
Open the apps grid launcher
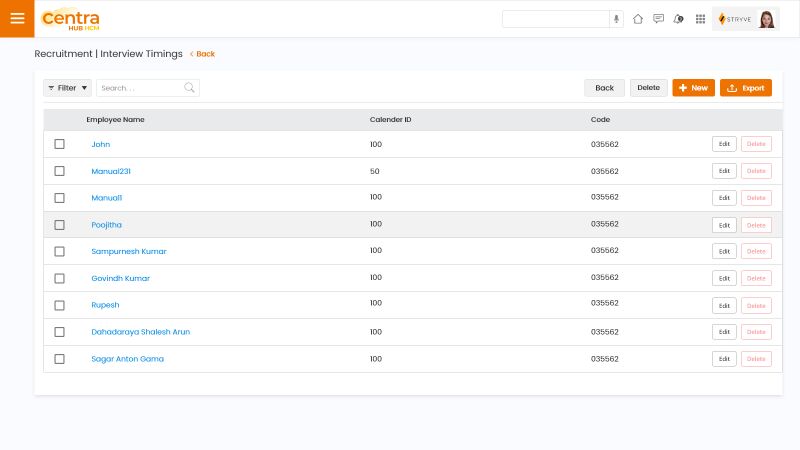coord(700,19)
